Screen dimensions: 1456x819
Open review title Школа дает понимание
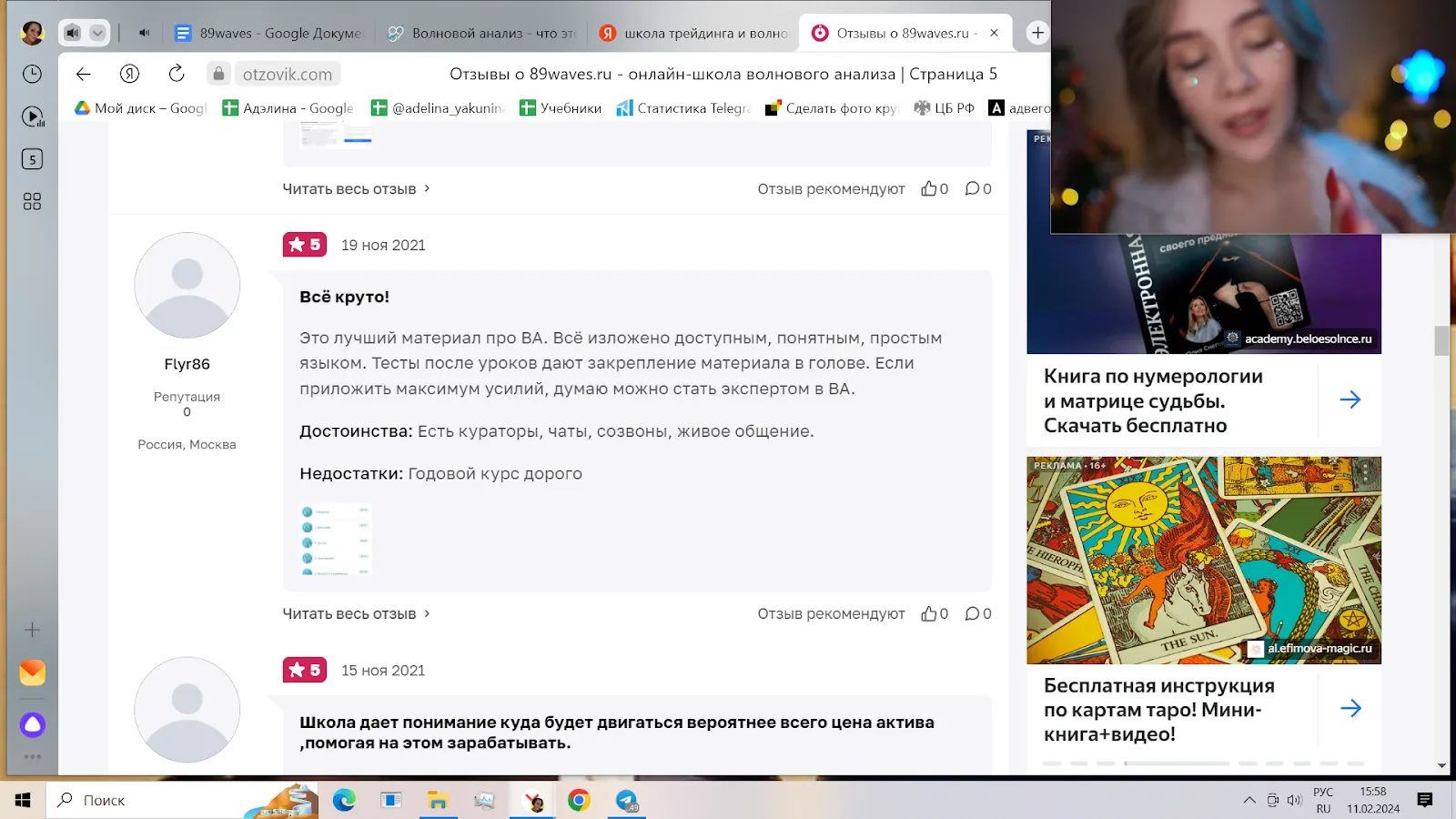pyautogui.click(x=617, y=733)
